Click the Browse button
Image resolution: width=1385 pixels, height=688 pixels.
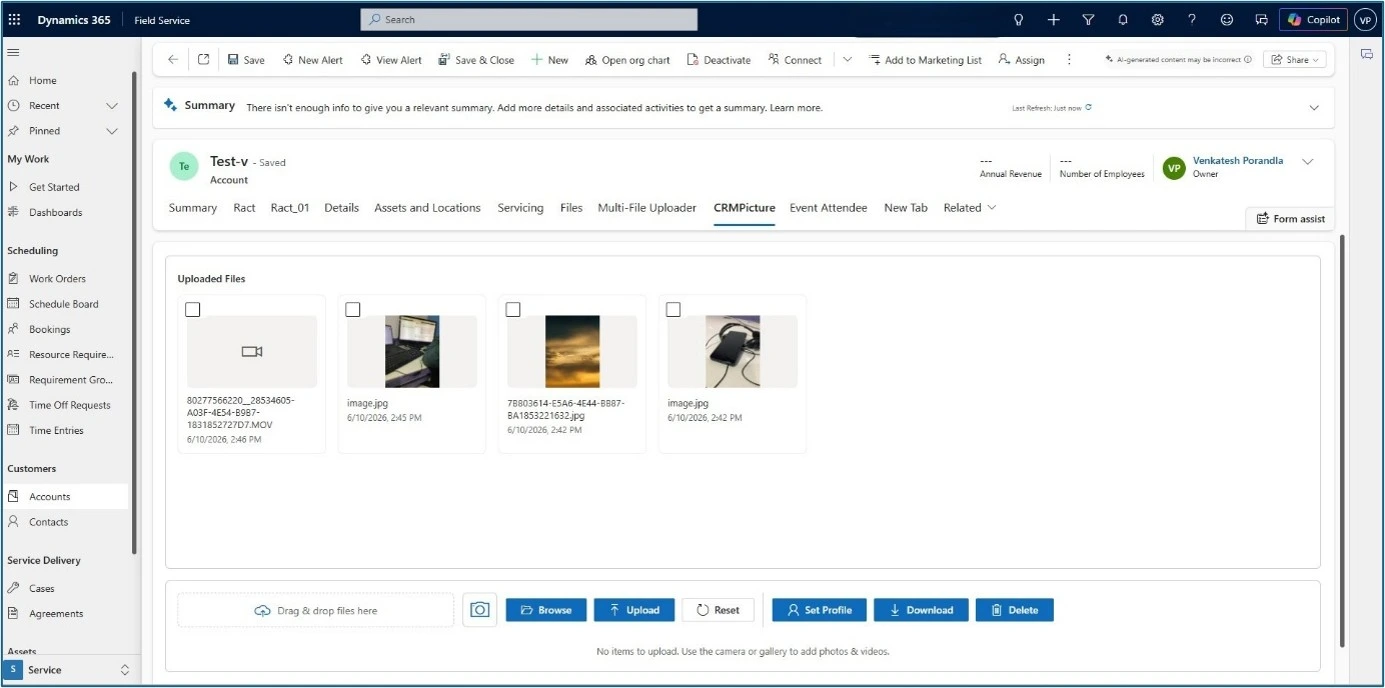pyautogui.click(x=546, y=610)
